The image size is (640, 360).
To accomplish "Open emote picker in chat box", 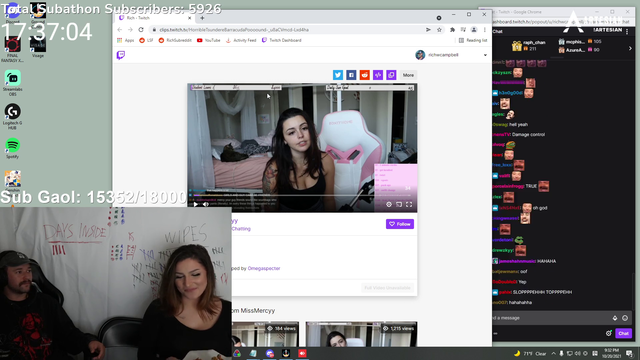I will pyautogui.click(x=625, y=318).
